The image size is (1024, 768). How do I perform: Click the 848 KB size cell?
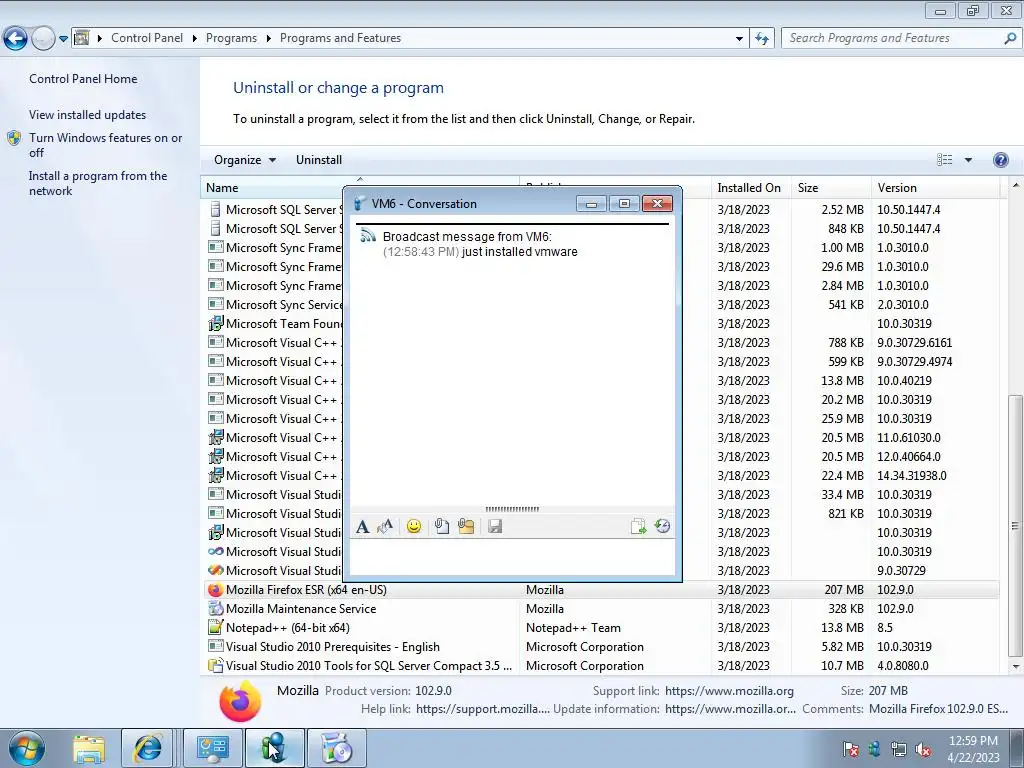(846, 229)
